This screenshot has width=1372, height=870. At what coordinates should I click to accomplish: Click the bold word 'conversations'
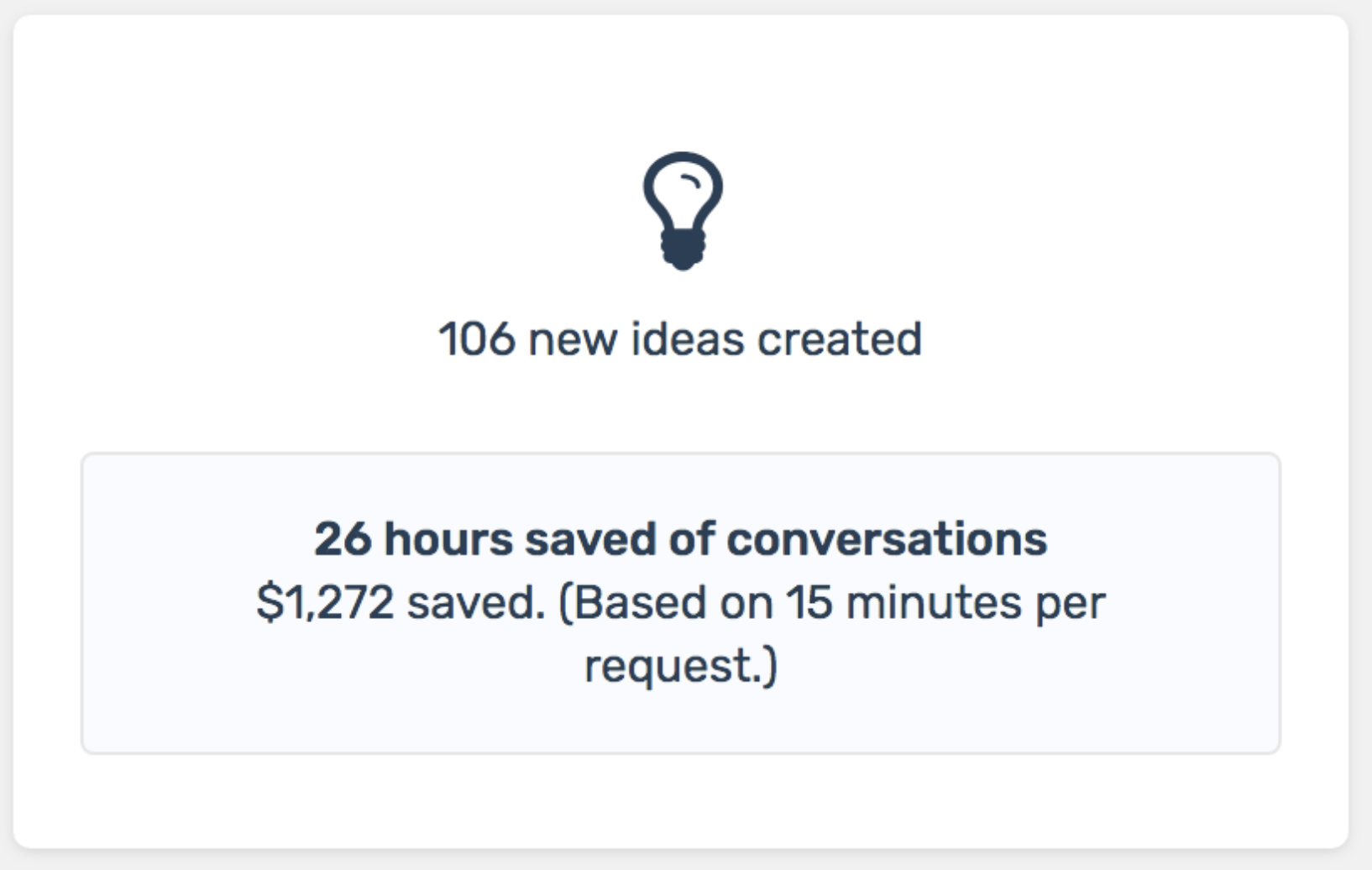pyautogui.click(x=887, y=538)
